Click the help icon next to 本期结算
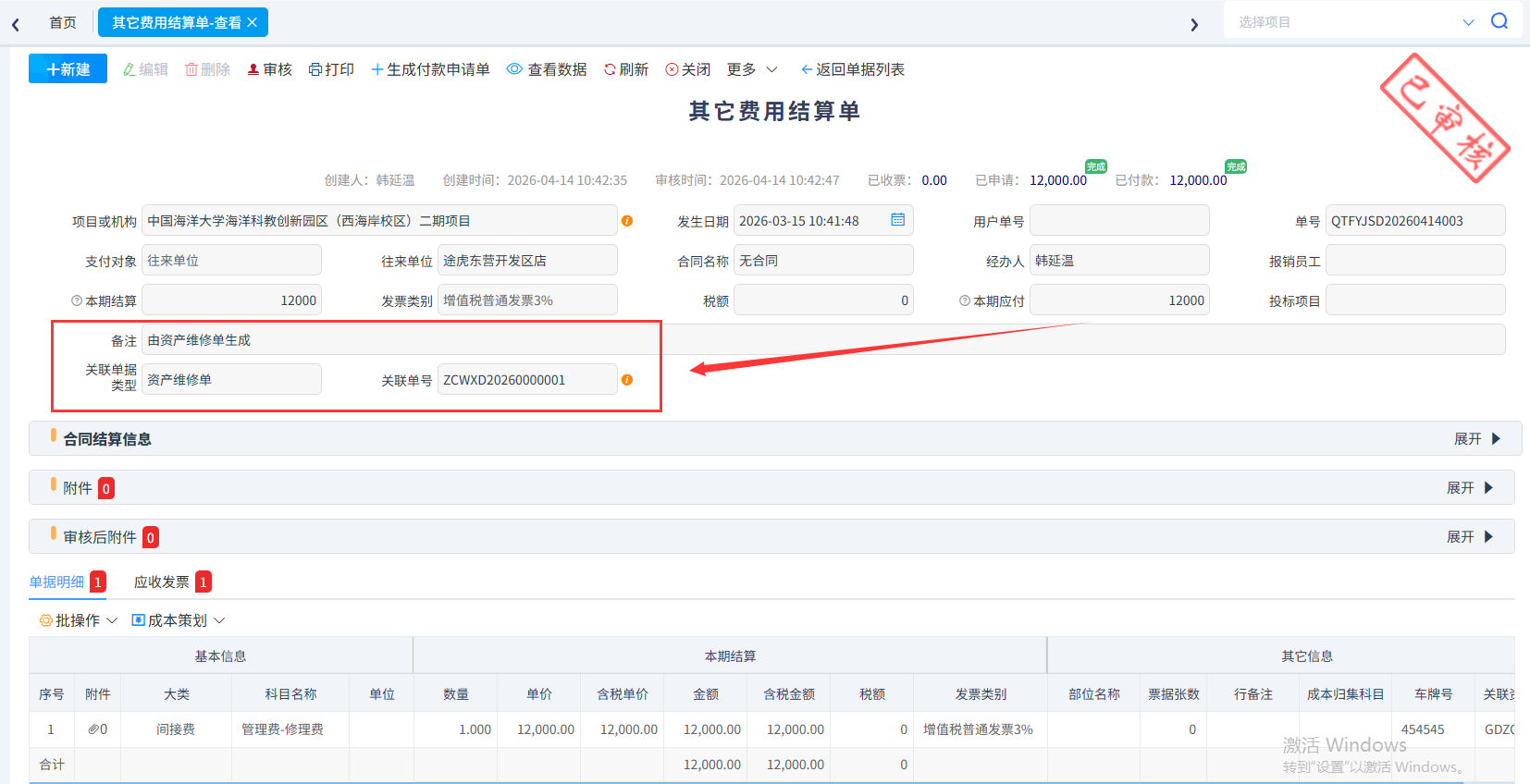Screen dimensions: 1530x784 coord(77,300)
